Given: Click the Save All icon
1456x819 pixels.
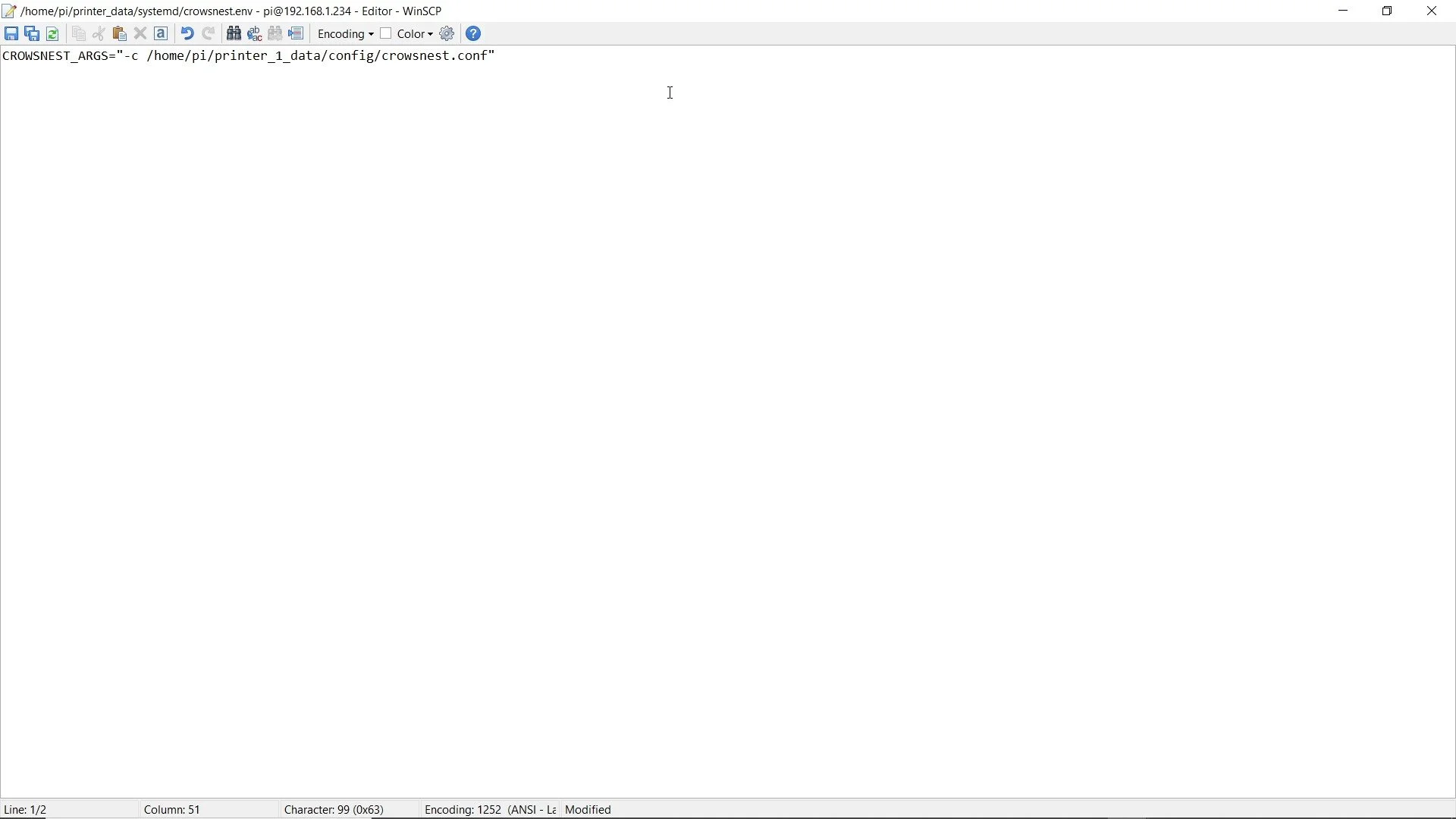Looking at the screenshot, I should [32, 34].
